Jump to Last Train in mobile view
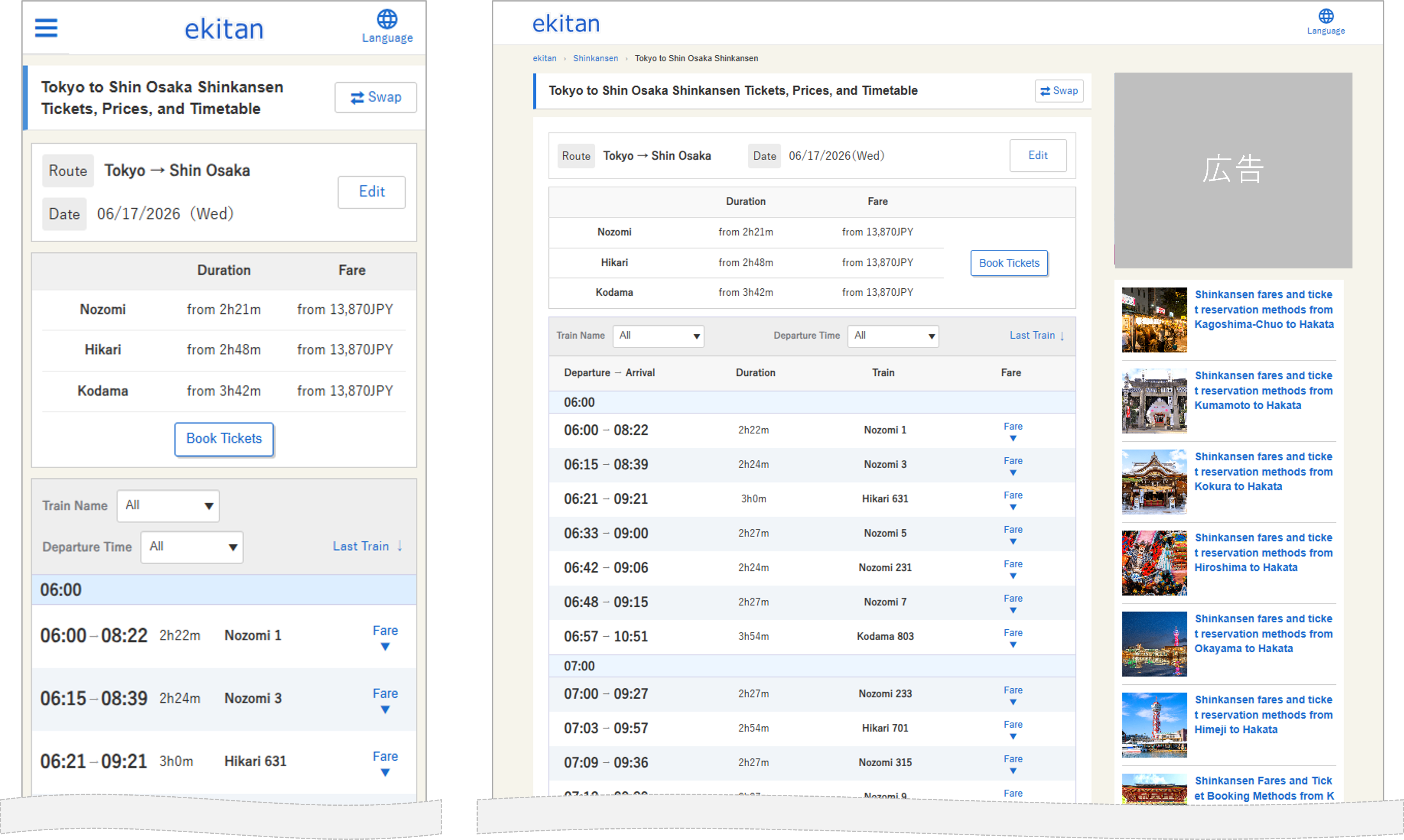This screenshot has height=840, width=1404. pyautogui.click(x=367, y=546)
